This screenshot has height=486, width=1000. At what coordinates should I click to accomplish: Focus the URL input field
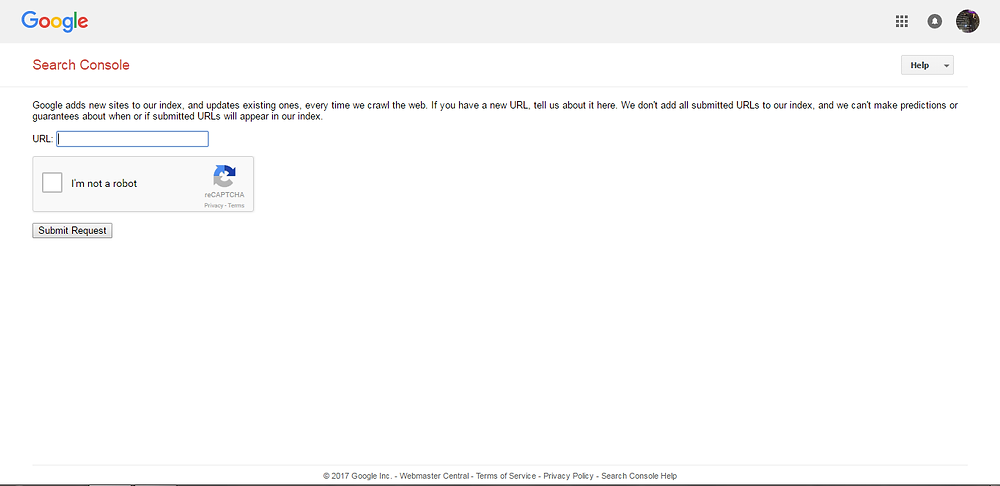[133, 139]
